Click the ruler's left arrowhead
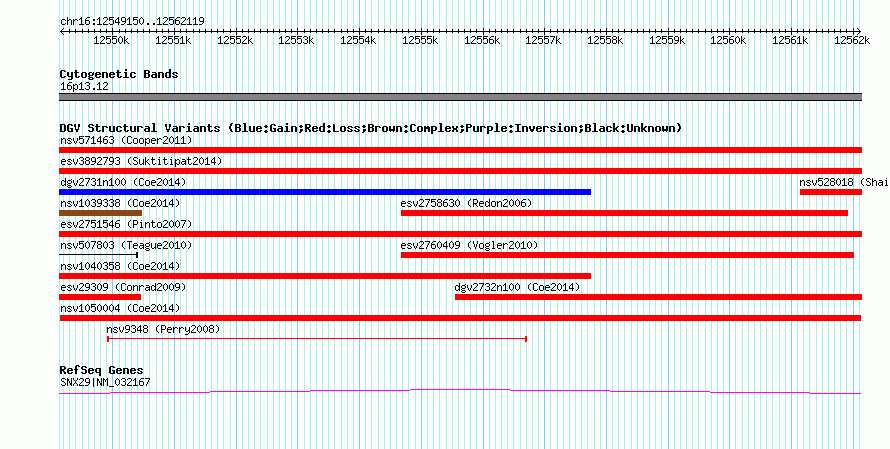This screenshot has width=890, height=449. point(62,31)
